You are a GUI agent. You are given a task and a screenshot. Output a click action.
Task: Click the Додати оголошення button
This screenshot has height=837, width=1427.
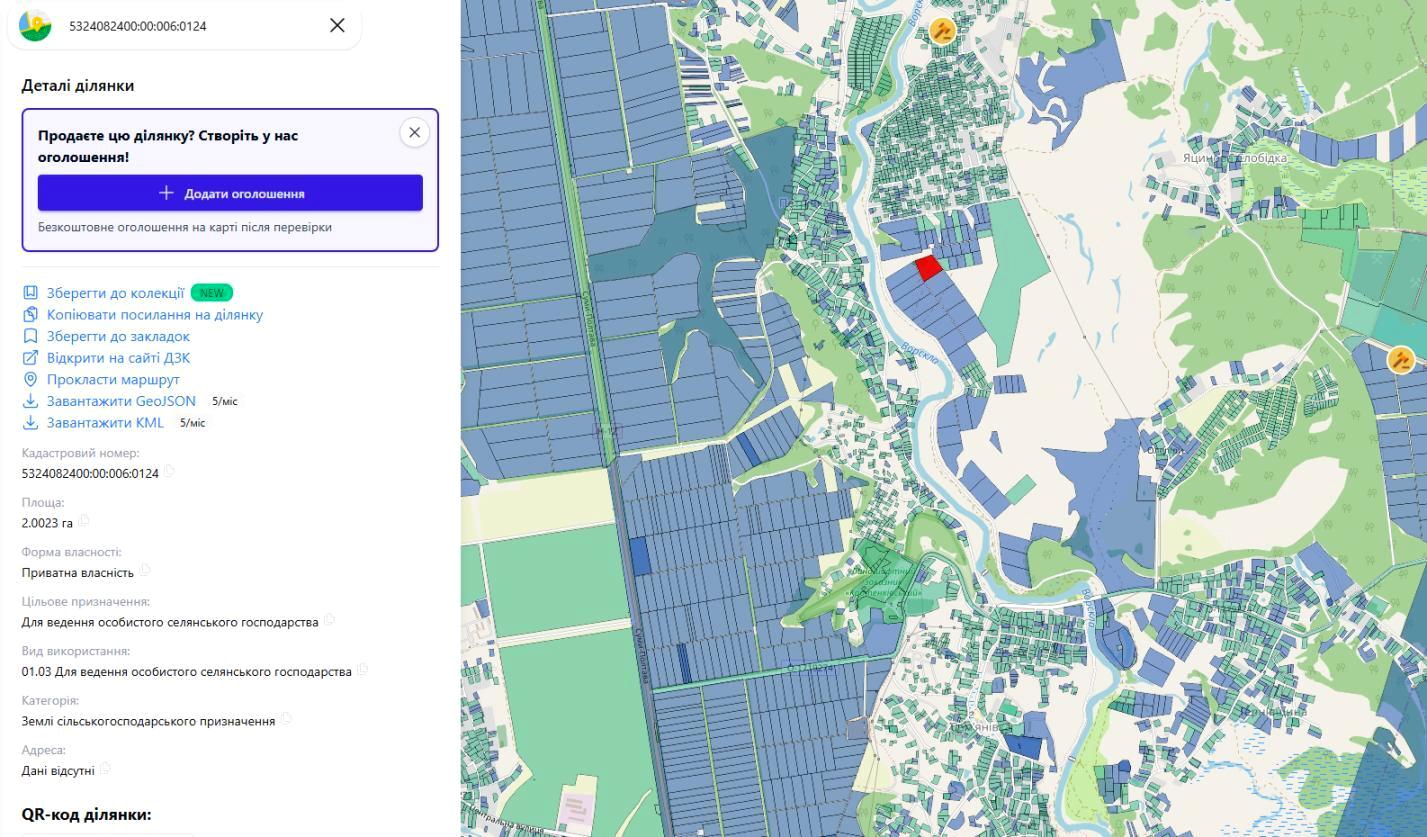[x=230, y=193]
